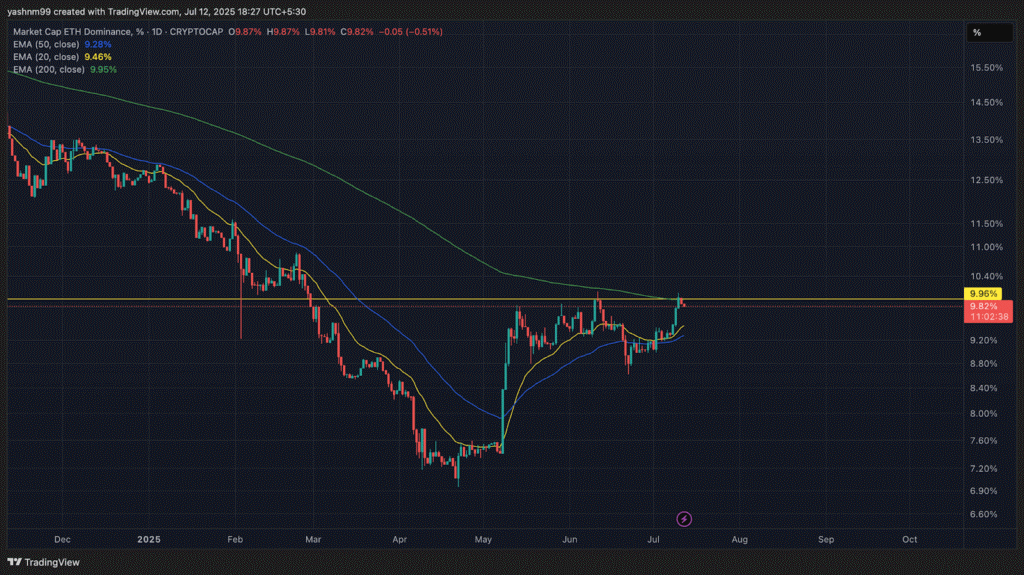
Task: Click the 2025 label on time axis
Action: (149, 540)
